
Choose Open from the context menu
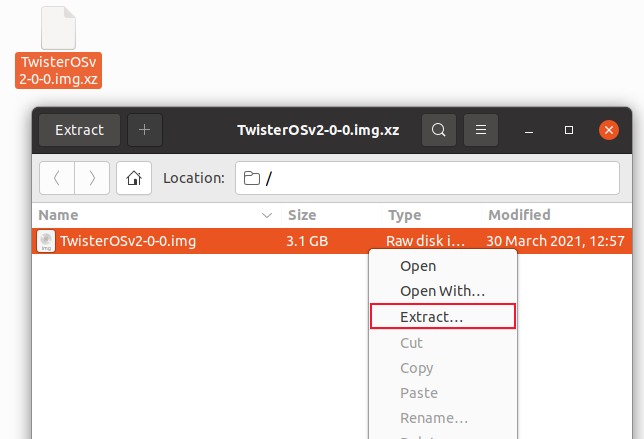pyautogui.click(x=418, y=266)
